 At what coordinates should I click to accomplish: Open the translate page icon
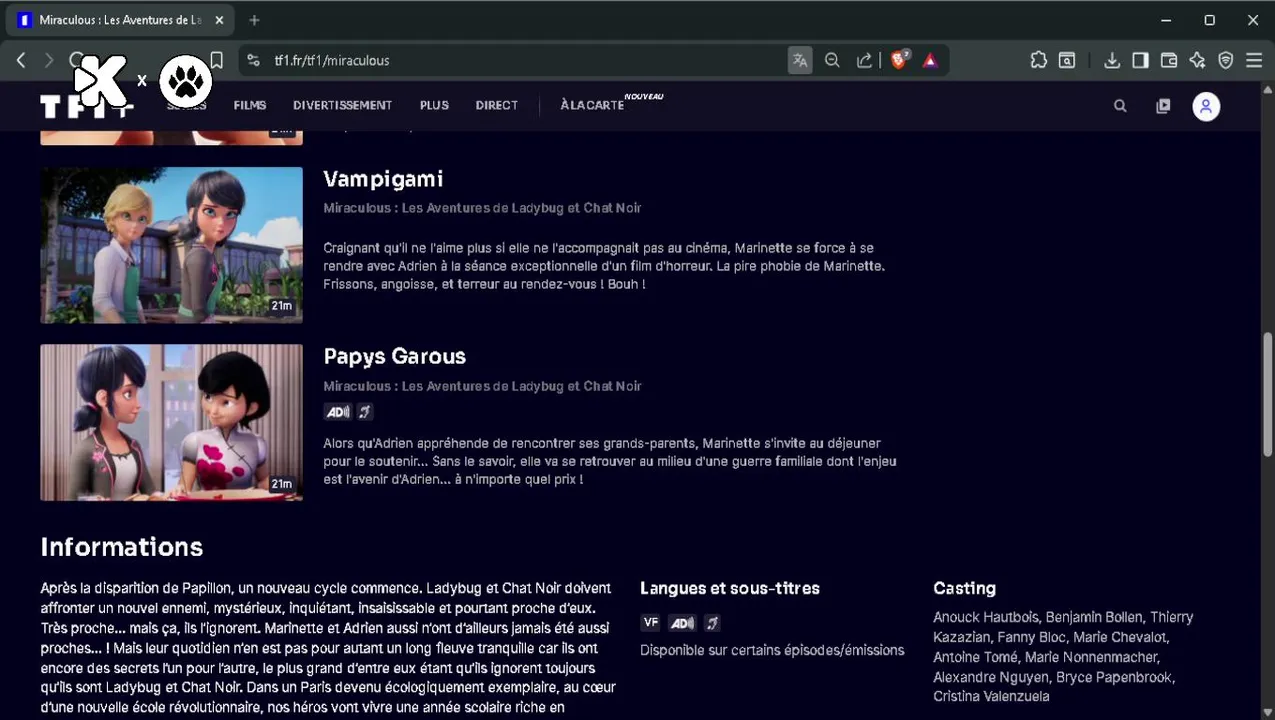pyautogui.click(x=800, y=60)
